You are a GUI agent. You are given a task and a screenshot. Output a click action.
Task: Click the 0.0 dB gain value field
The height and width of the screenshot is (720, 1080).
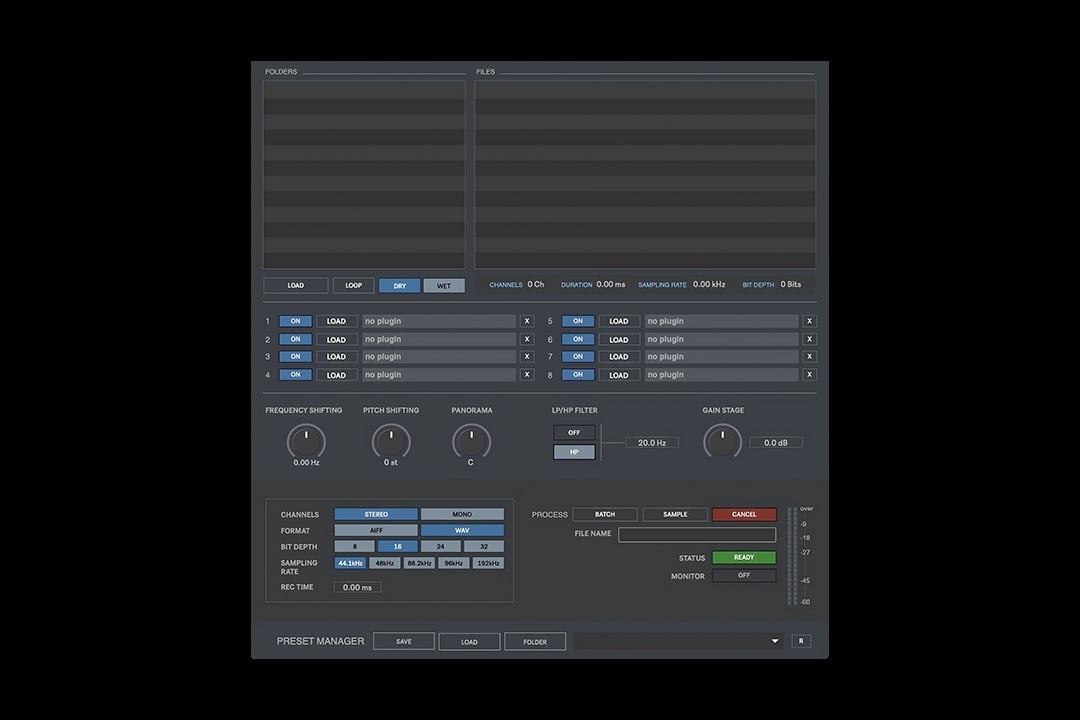point(776,442)
